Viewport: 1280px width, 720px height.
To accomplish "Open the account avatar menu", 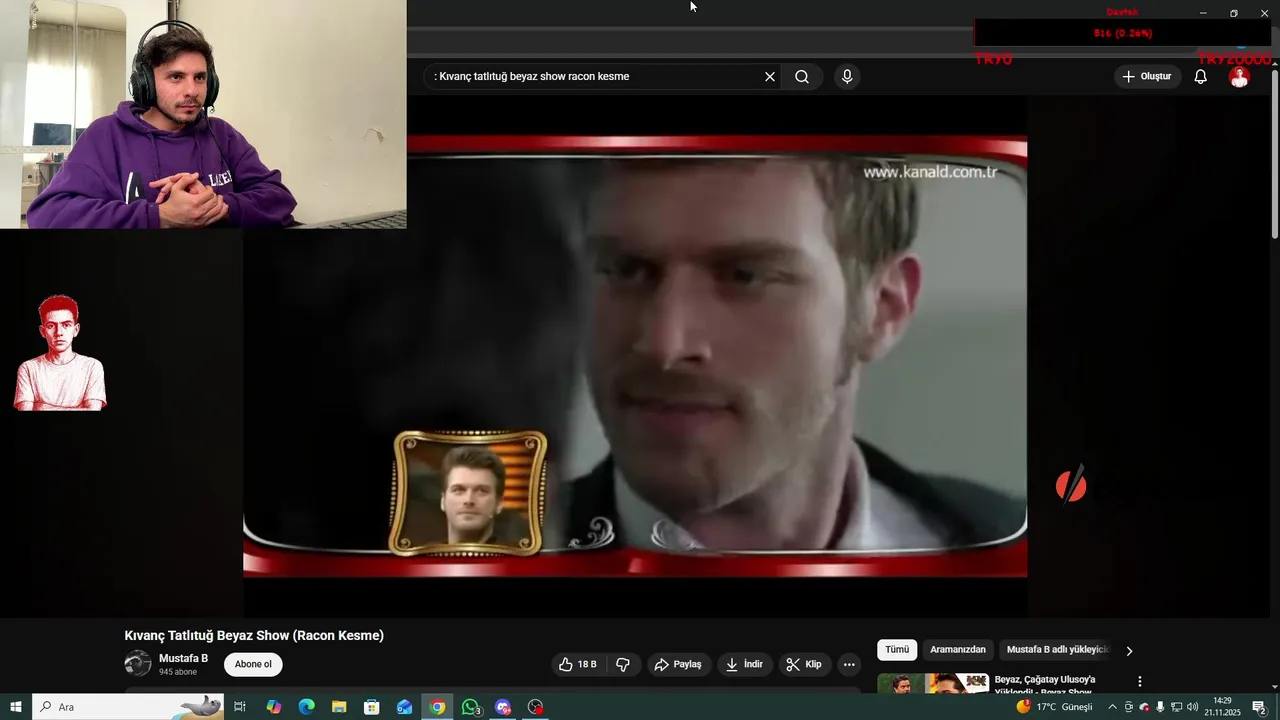I will 1239,77.
